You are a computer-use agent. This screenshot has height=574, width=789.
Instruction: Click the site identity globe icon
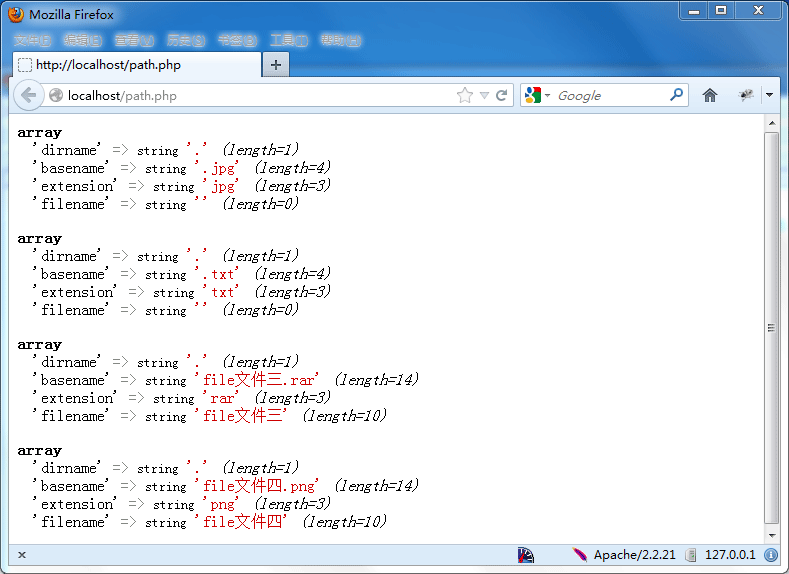(x=56, y=95)
